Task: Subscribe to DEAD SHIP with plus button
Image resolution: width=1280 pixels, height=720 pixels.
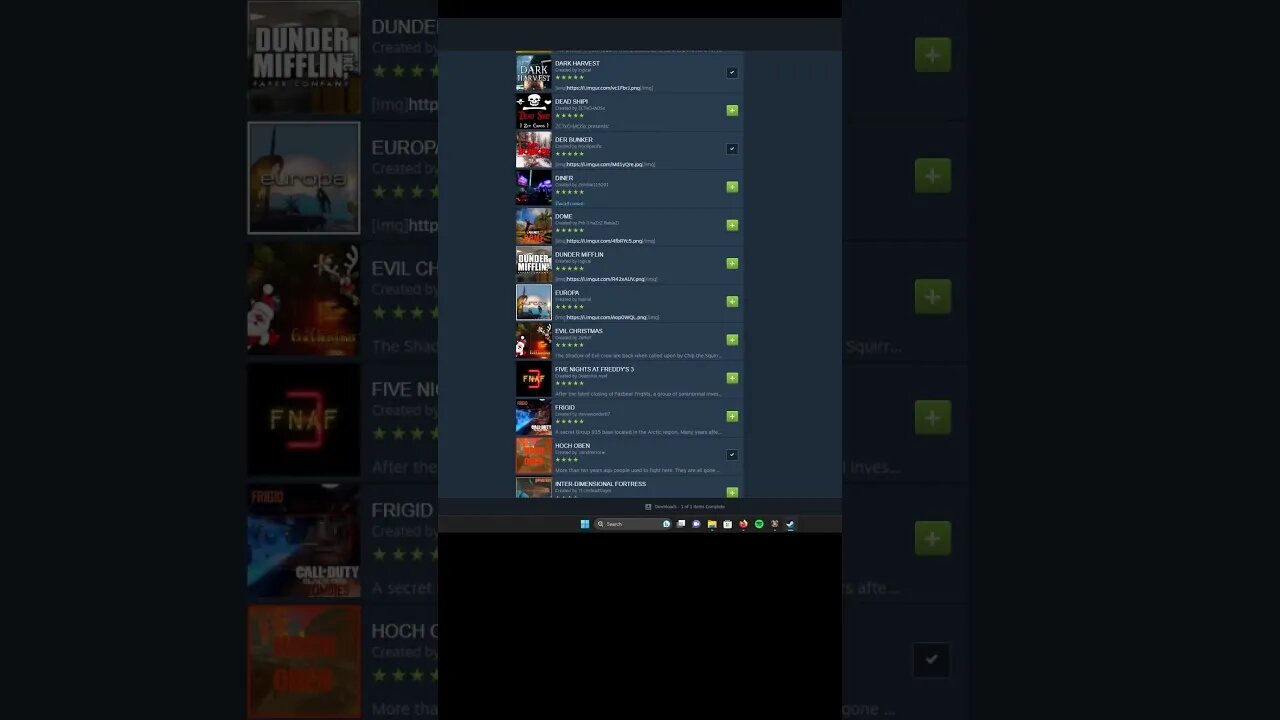Action: coord(732,110)
